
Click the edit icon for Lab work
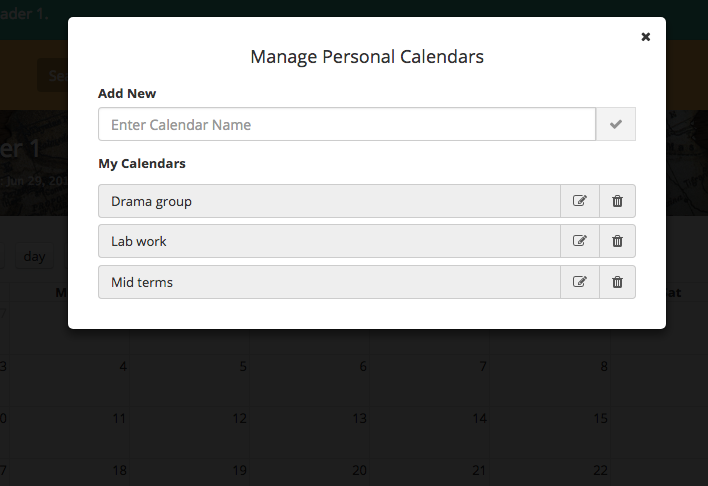point(580,241)
